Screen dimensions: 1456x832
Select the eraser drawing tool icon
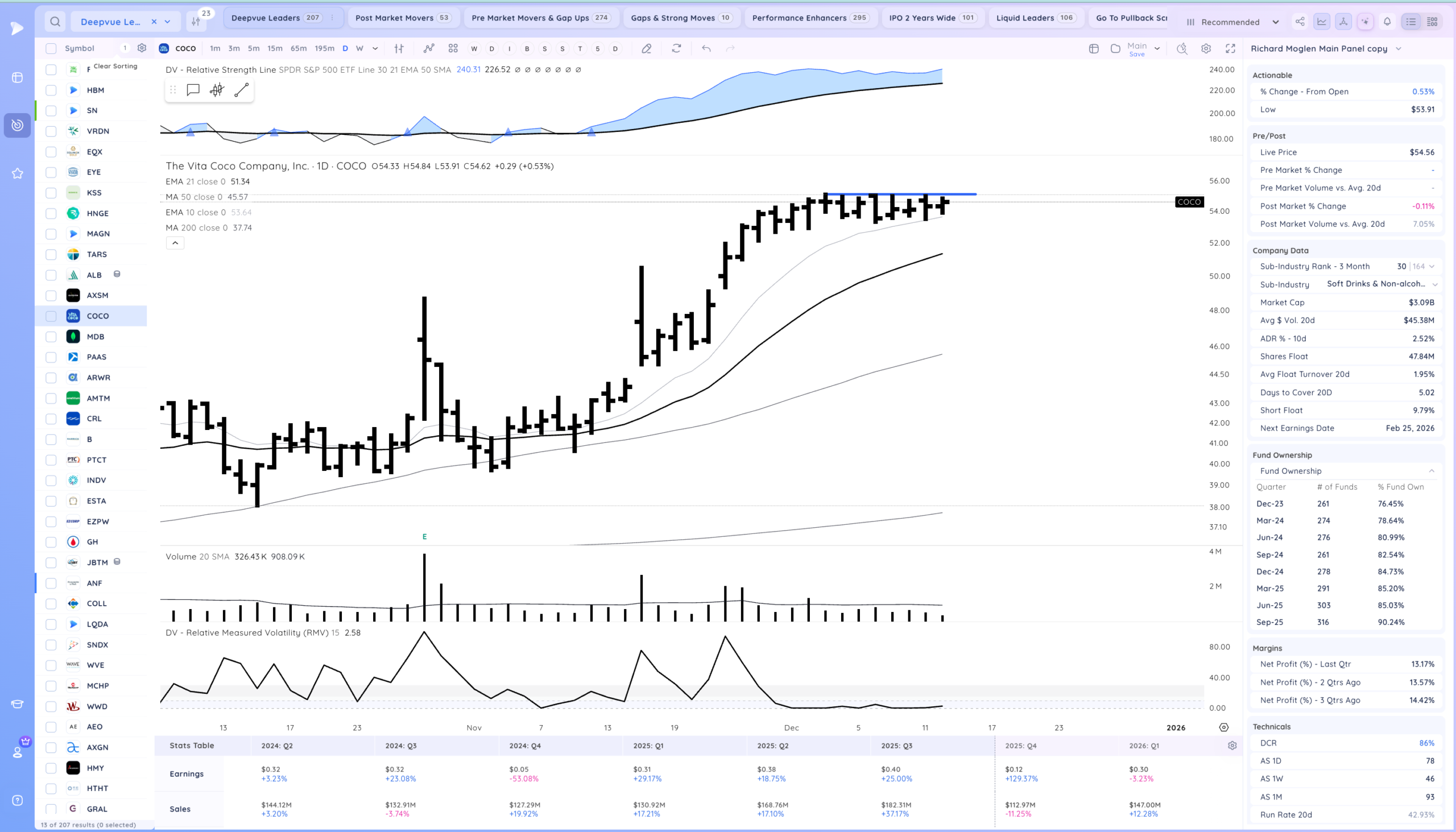pyautogui.click(x=646, y=48)
